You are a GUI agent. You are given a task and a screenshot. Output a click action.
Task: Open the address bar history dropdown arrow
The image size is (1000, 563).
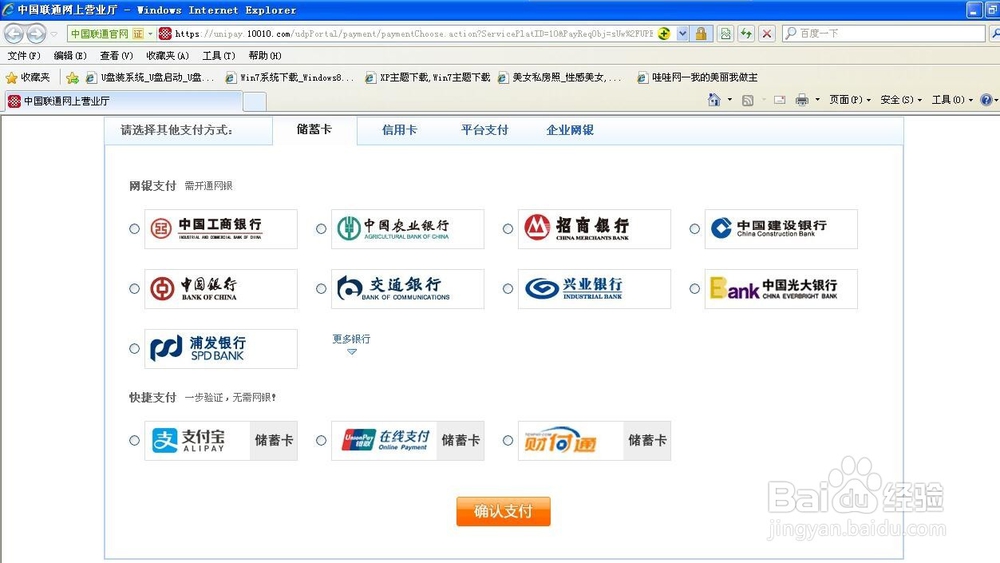(x=682, y=33)
